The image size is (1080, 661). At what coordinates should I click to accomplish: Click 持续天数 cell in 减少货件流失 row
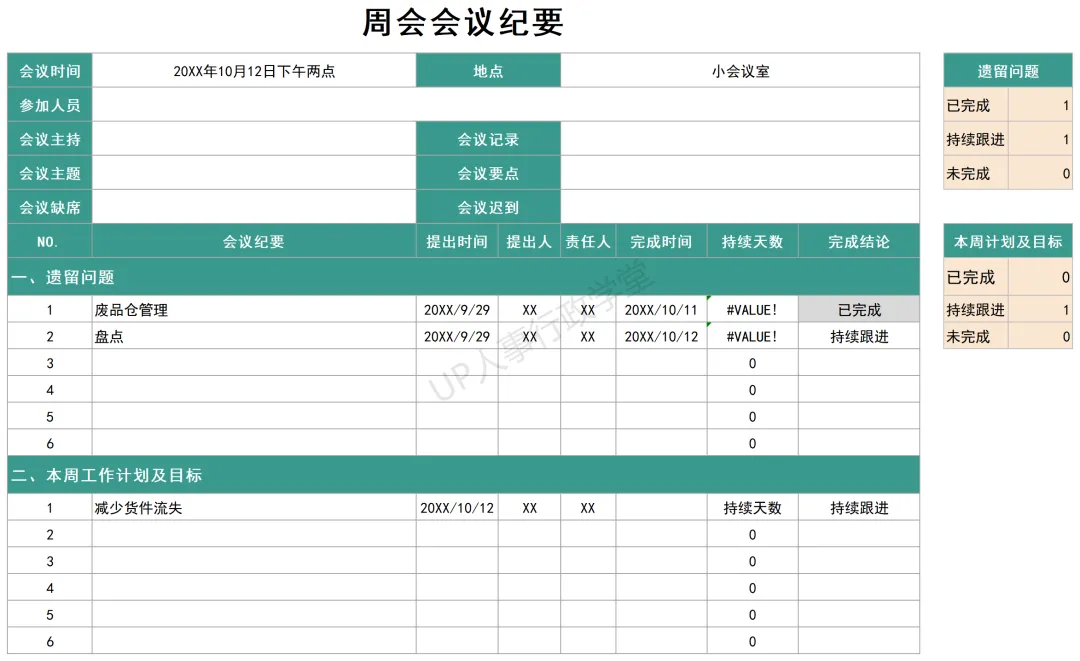752,507
